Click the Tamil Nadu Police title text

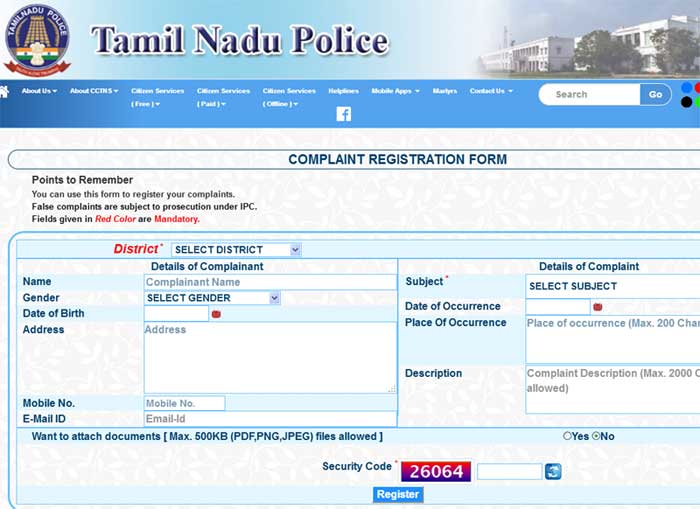[240, 40]
